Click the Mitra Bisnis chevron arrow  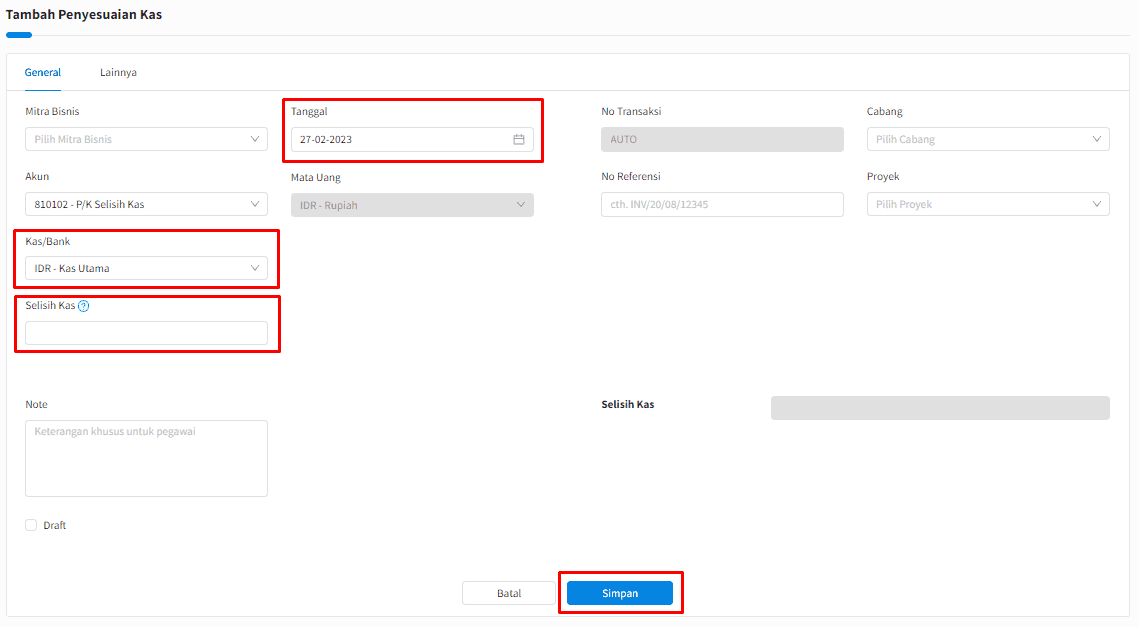point(255,140)
